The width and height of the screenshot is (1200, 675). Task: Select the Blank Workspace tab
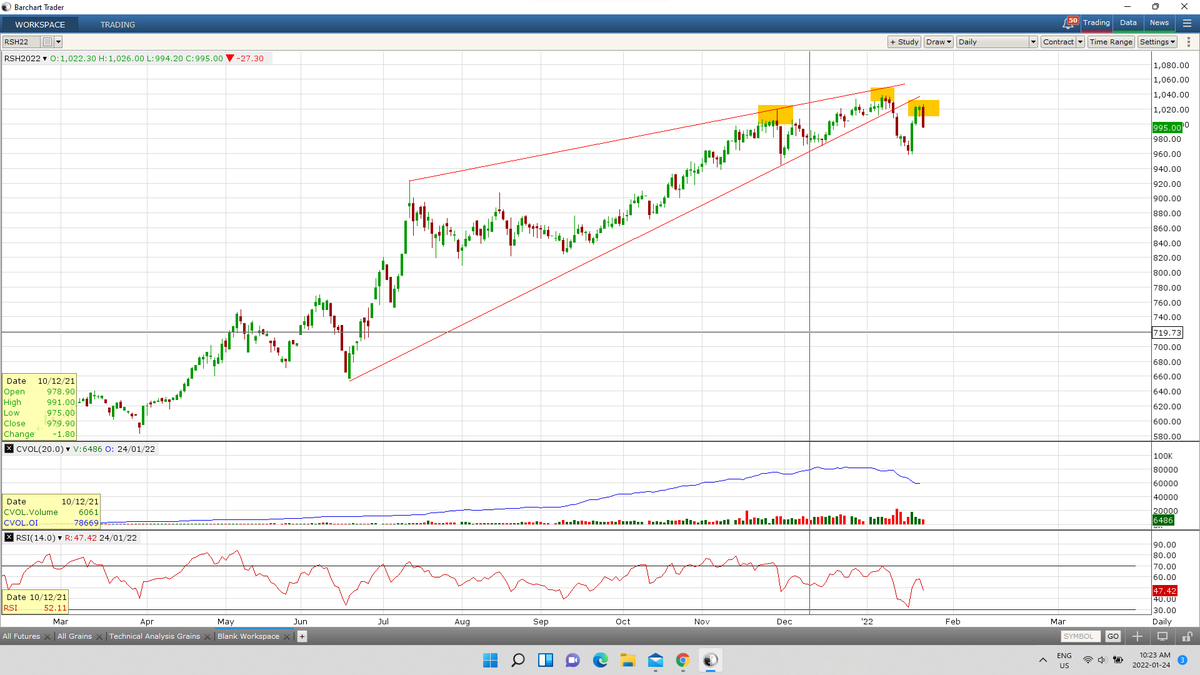click(x=248, y=636)
